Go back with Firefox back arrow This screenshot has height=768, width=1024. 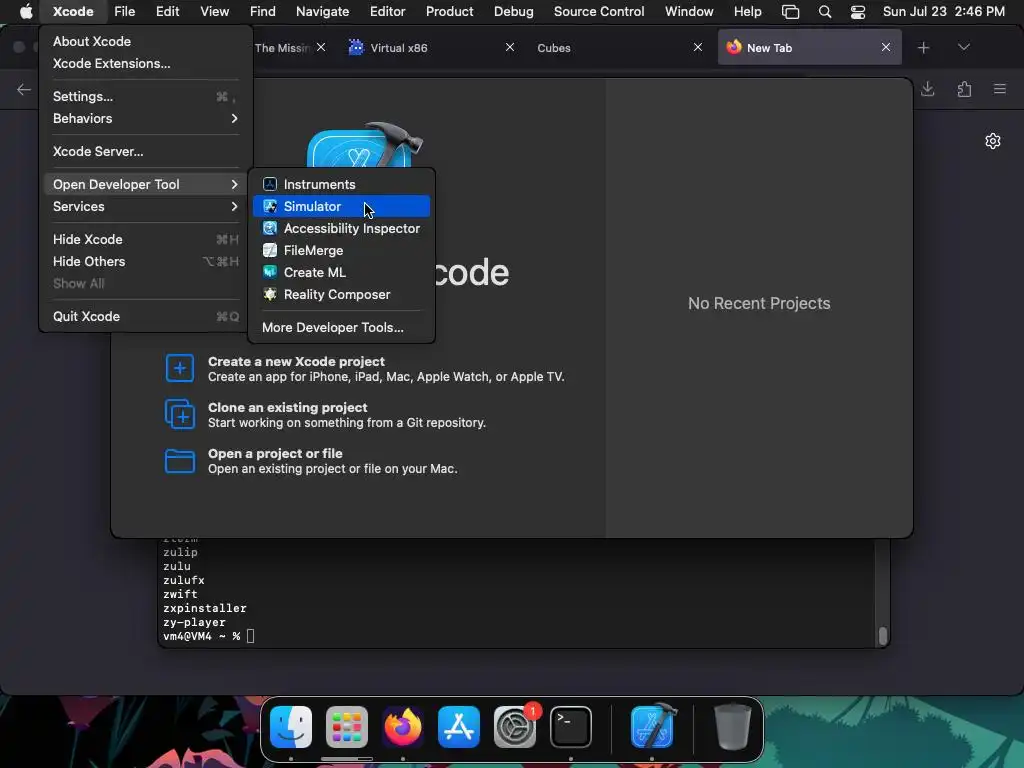[24, 89]
